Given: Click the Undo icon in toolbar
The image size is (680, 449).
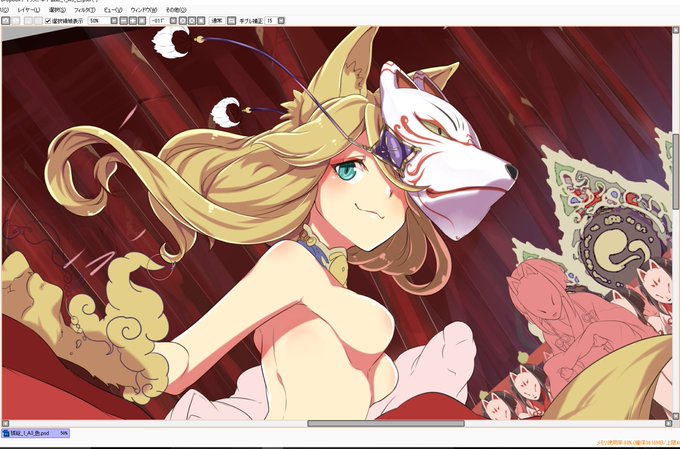Looking at the screenshot, I should coord(6,20).
